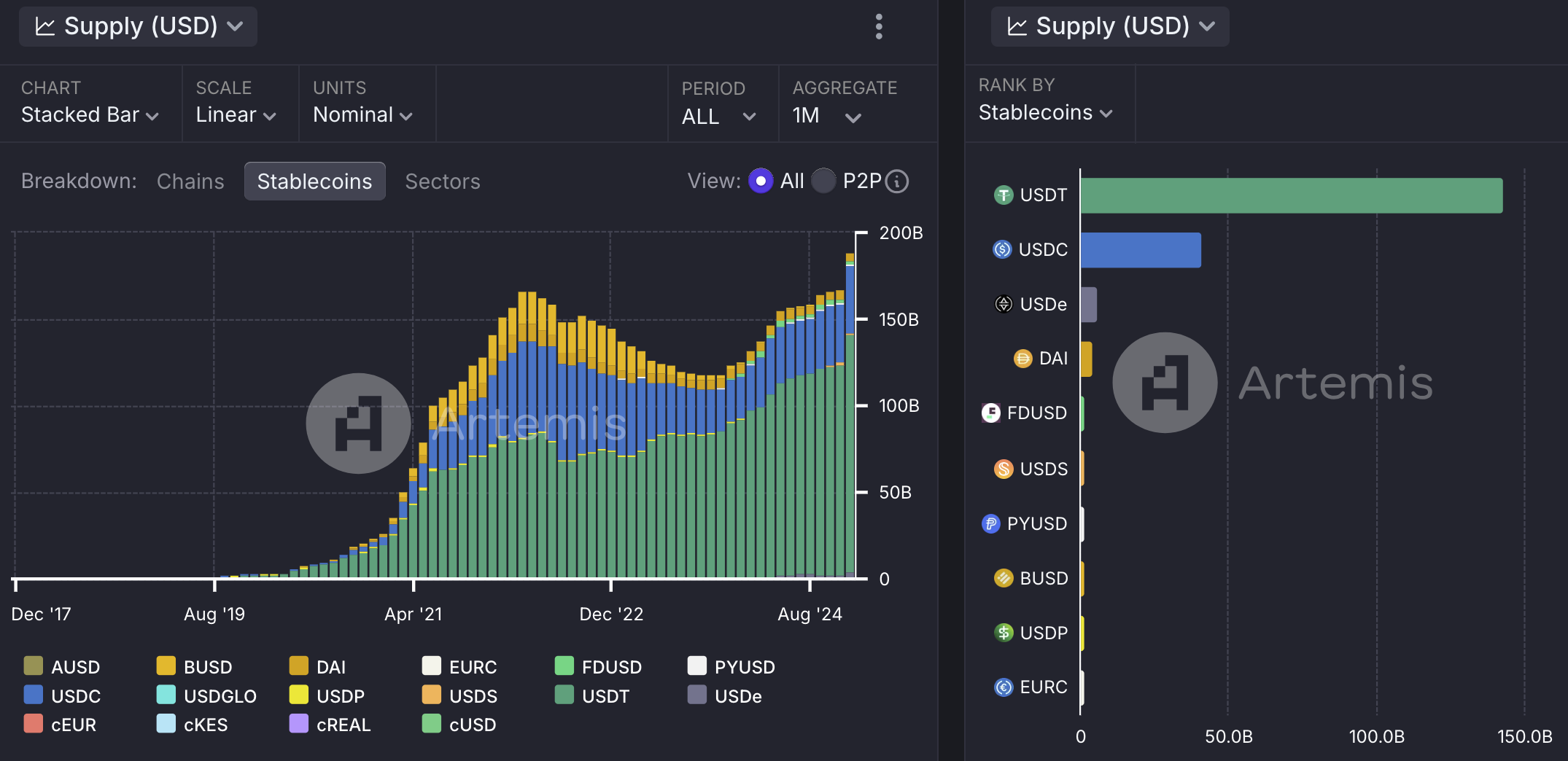Screen dimensions: 1568x761
Task: Click the FDUSD legend label
Action: (x=612, y=667)
